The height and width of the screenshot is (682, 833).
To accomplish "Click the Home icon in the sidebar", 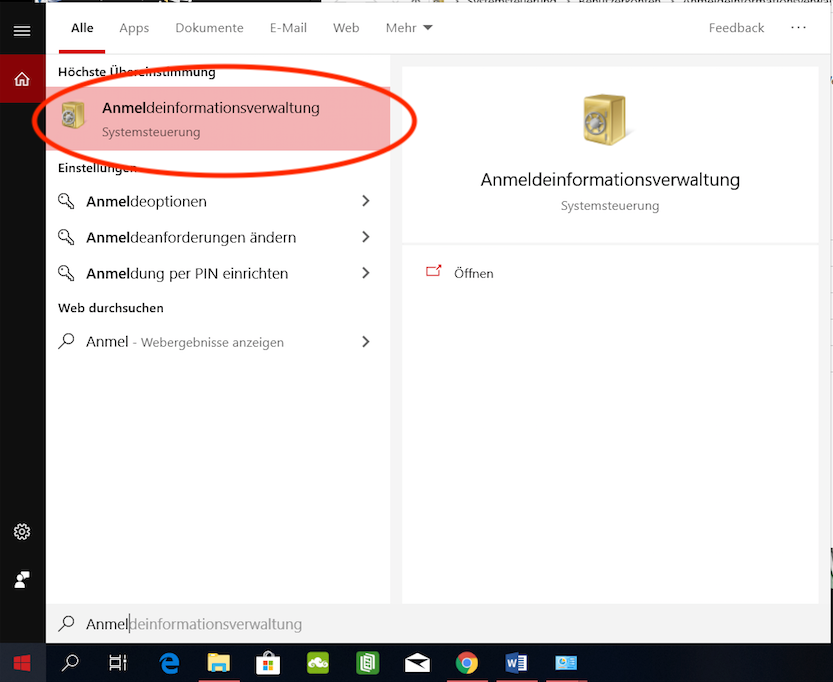I will (x=22, y=79).
